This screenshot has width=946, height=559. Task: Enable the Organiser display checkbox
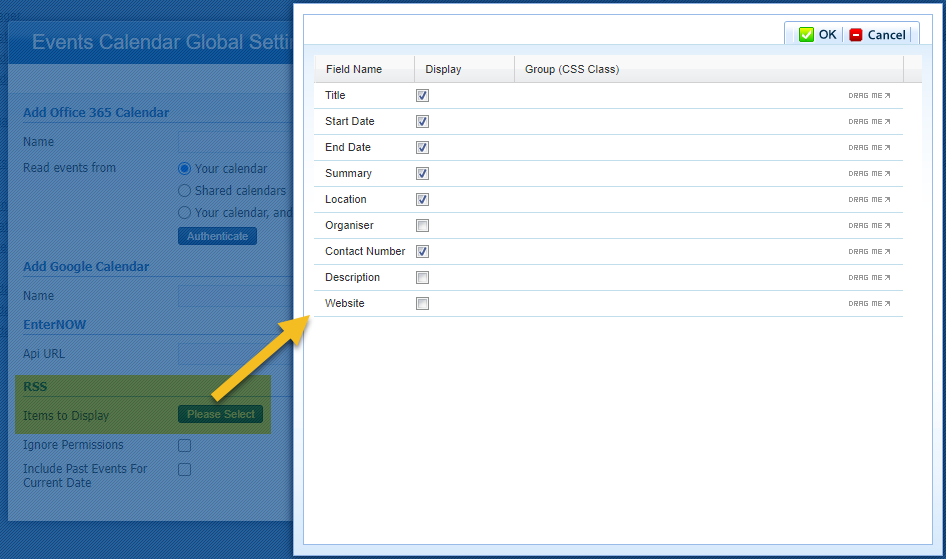coord(422,225)
